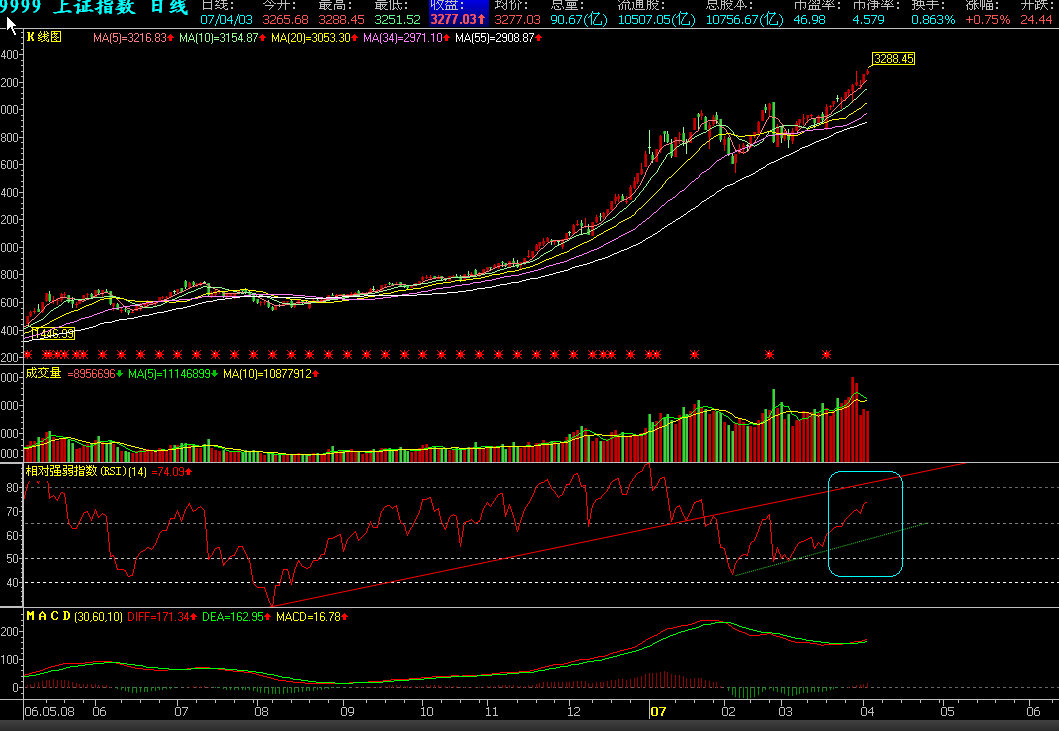Click the 80 level on RSI axis

12,488
